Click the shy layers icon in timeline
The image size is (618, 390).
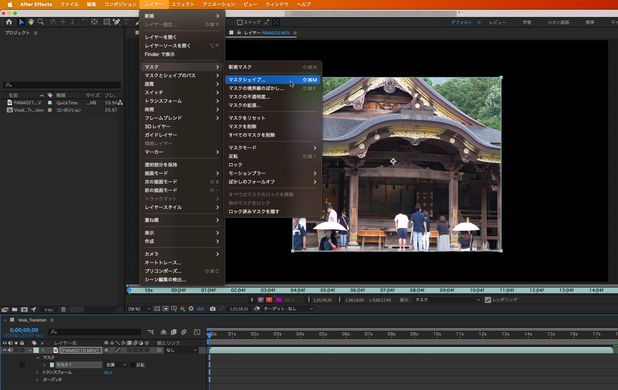[x=164, y=332]
